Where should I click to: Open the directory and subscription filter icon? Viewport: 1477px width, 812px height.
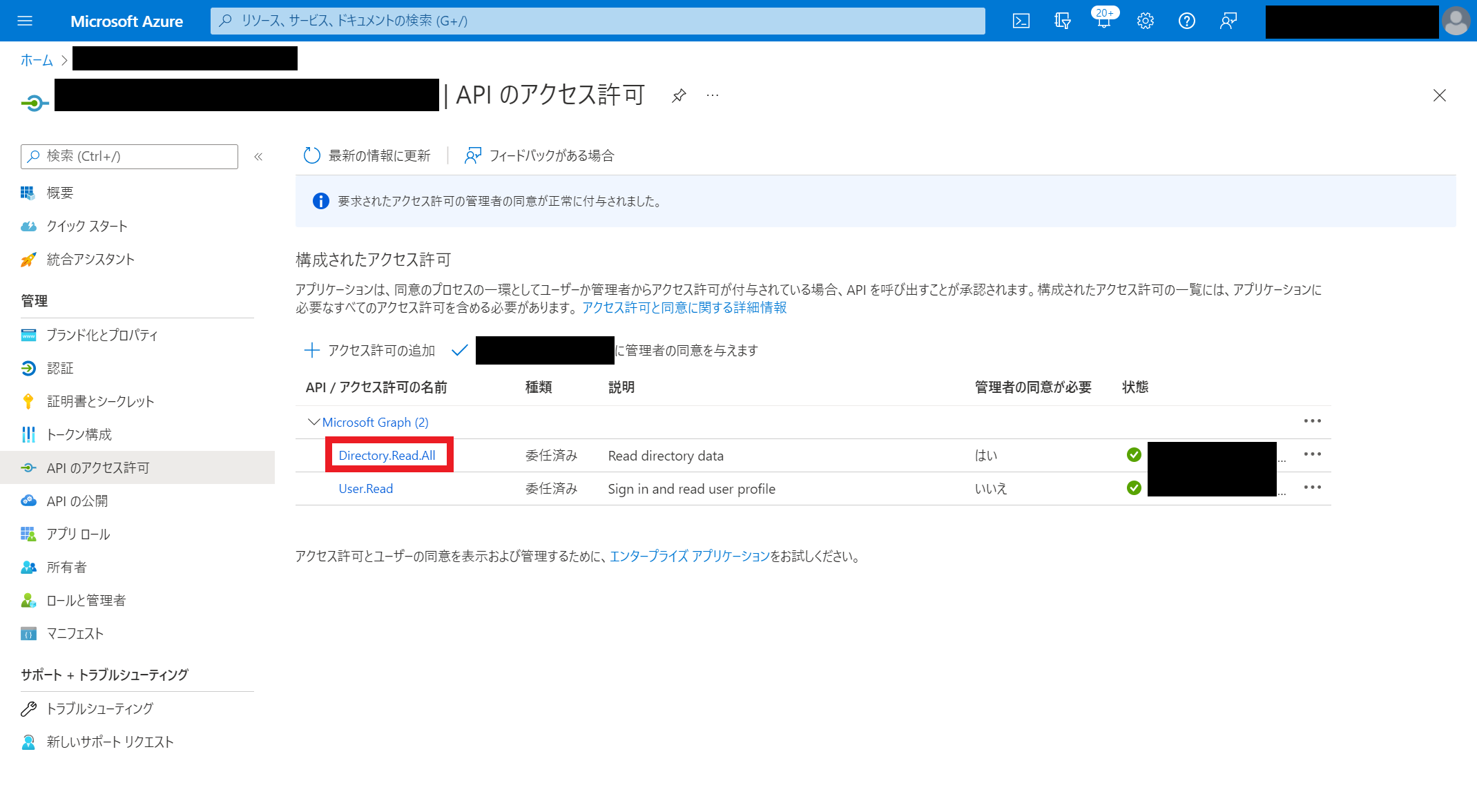click(1062, 21)
